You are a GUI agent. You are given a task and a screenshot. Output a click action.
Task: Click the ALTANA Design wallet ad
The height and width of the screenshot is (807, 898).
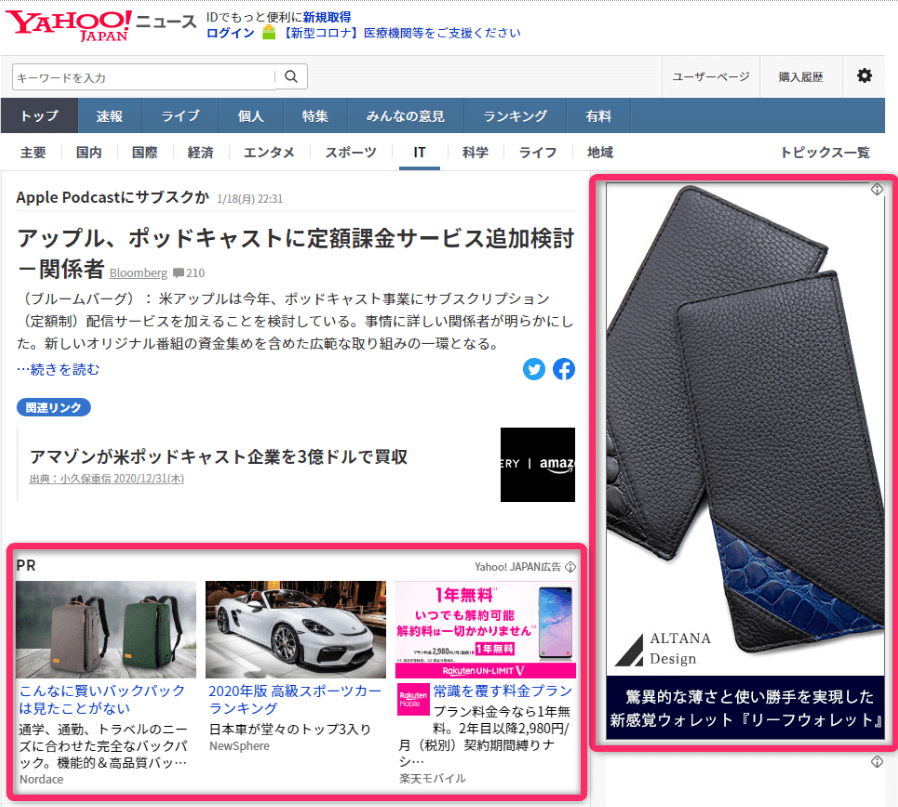[745, 461]
